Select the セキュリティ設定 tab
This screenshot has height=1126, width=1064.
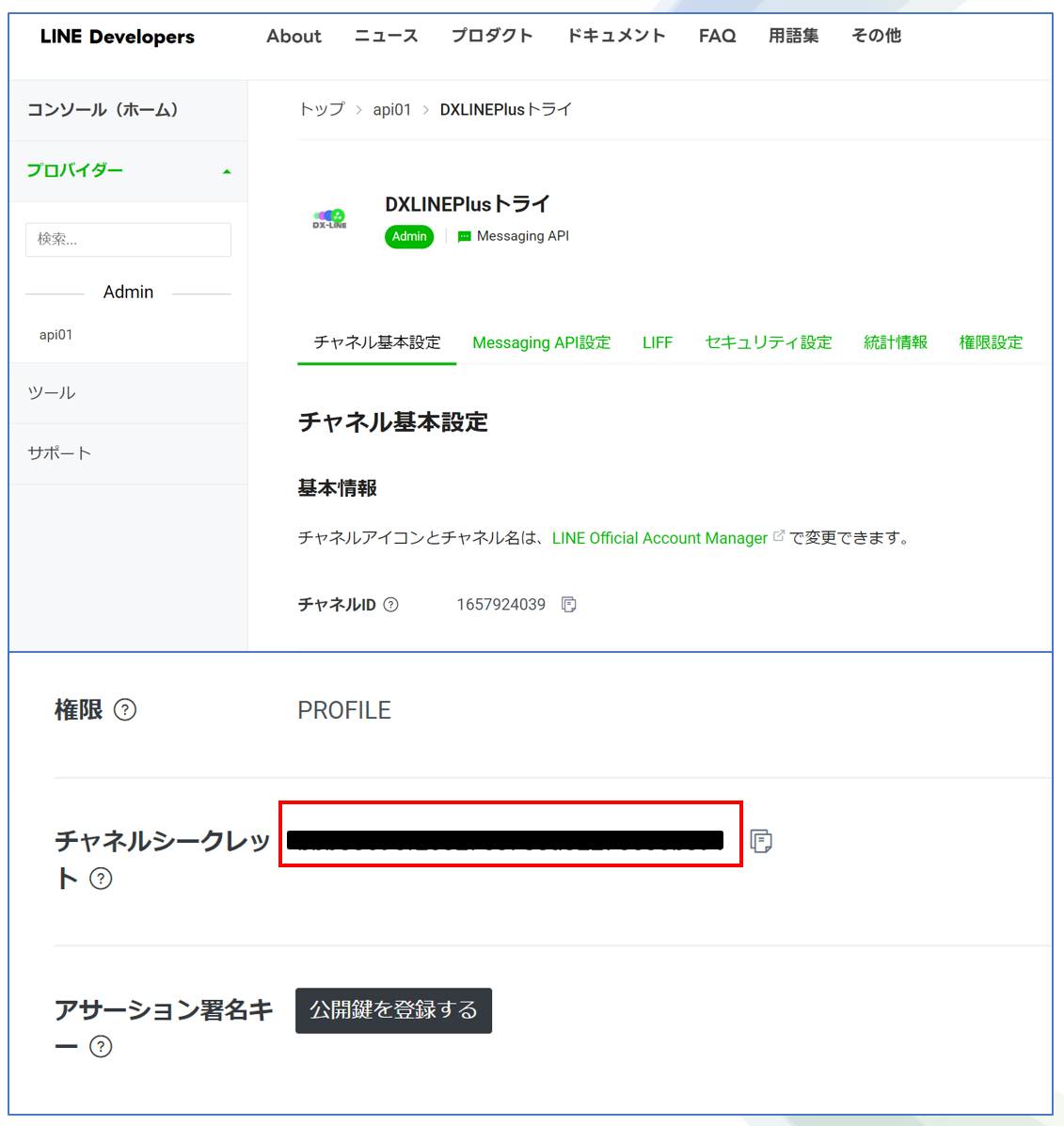[x=768, y=342]
